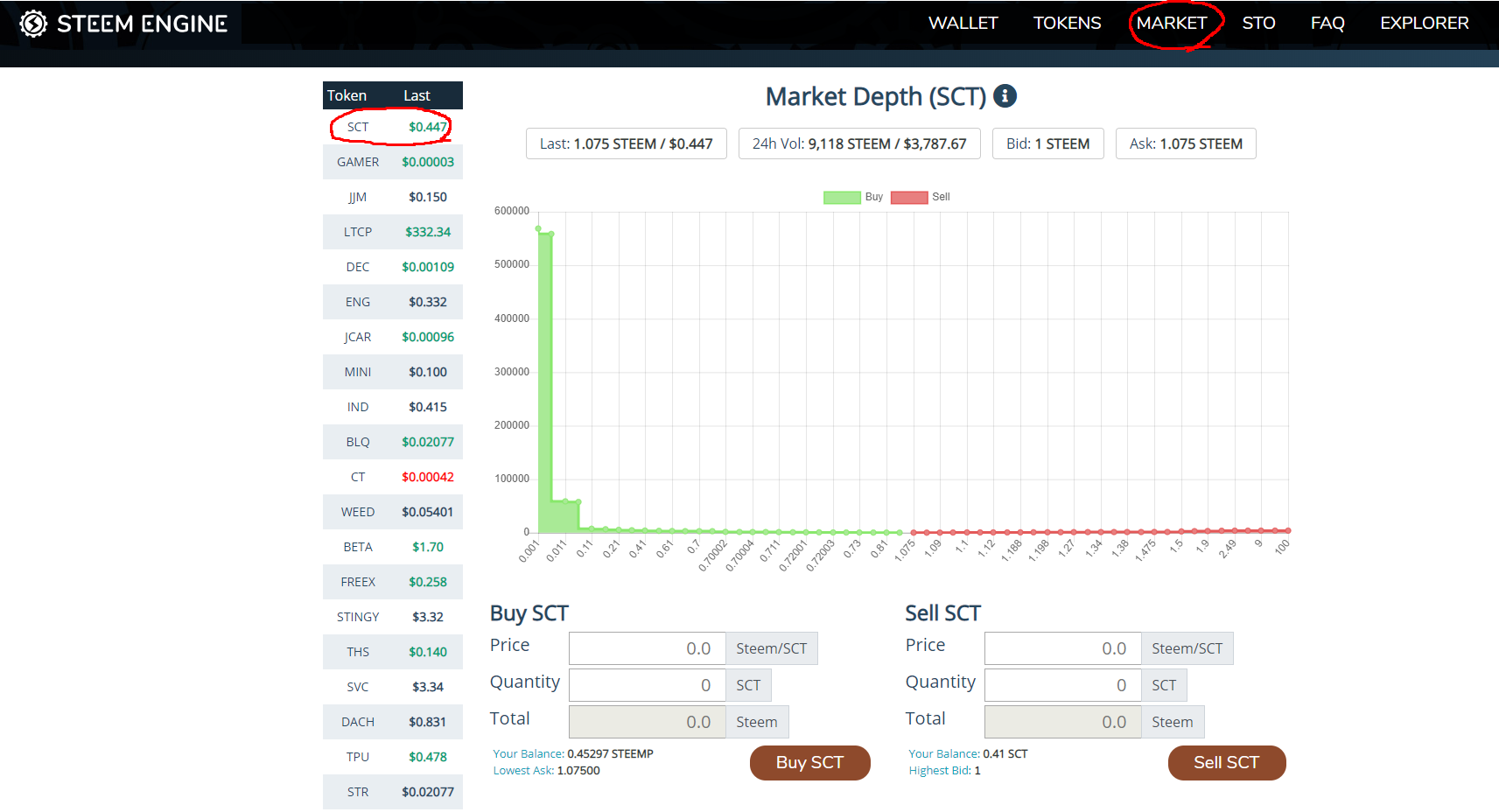Select the CT token row

click(x=393, y=477)
